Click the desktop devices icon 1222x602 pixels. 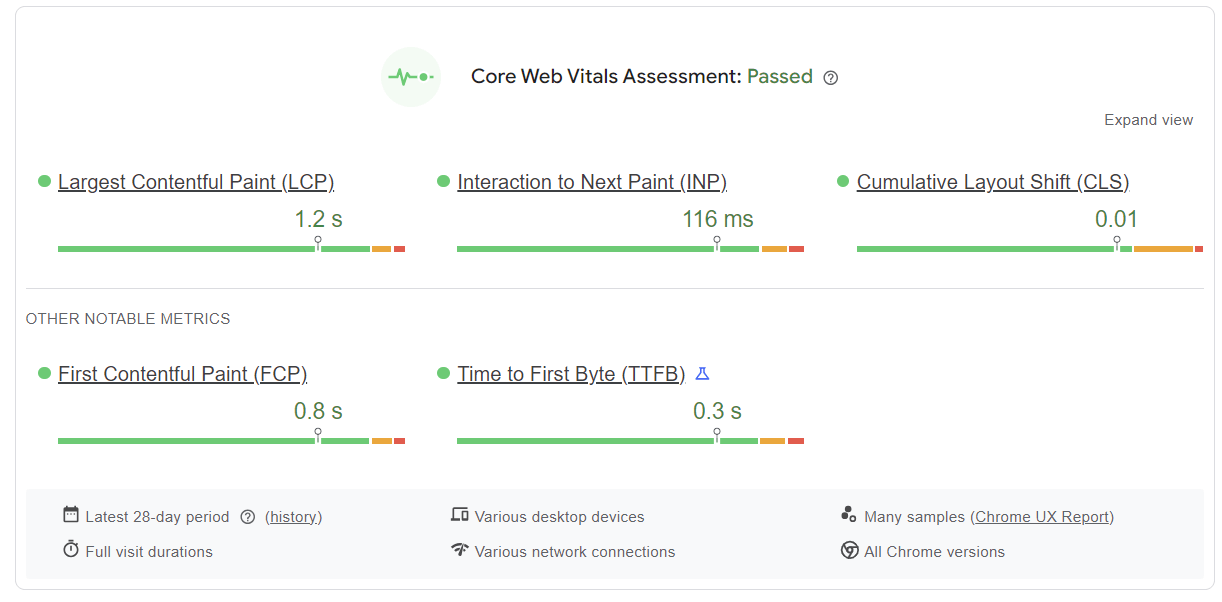pos(460,516)
